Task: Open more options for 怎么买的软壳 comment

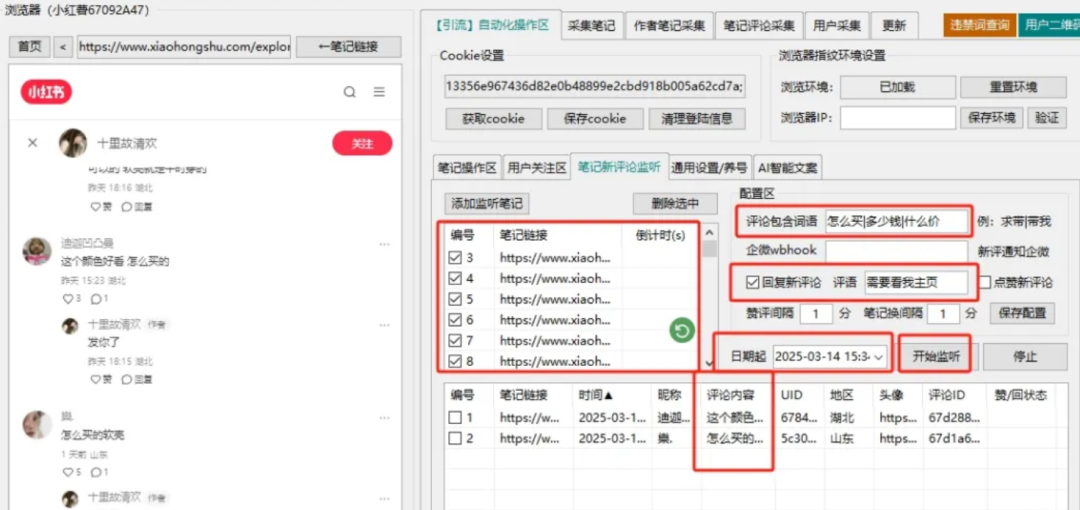Action: (384, 418)
